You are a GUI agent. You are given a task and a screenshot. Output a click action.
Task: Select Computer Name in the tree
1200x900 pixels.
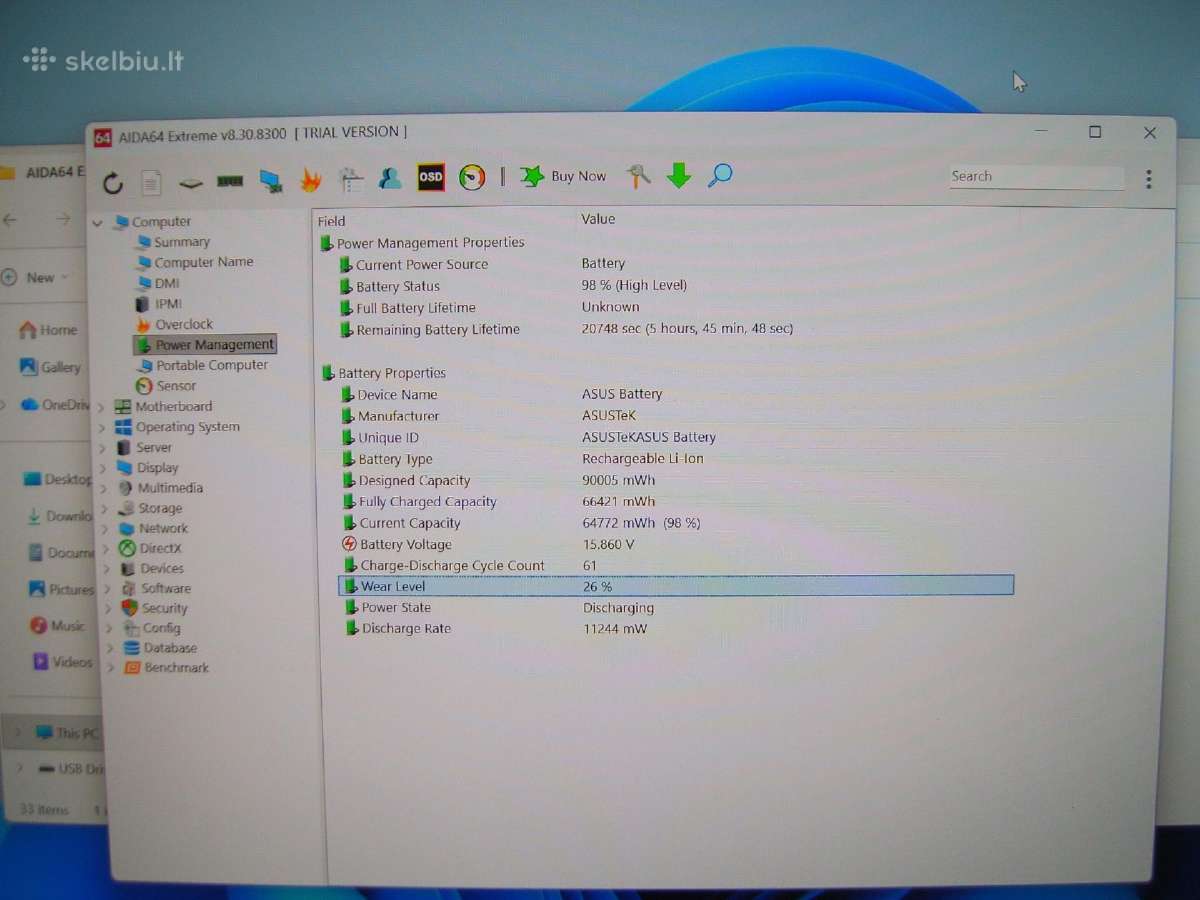tap(203, 262)
